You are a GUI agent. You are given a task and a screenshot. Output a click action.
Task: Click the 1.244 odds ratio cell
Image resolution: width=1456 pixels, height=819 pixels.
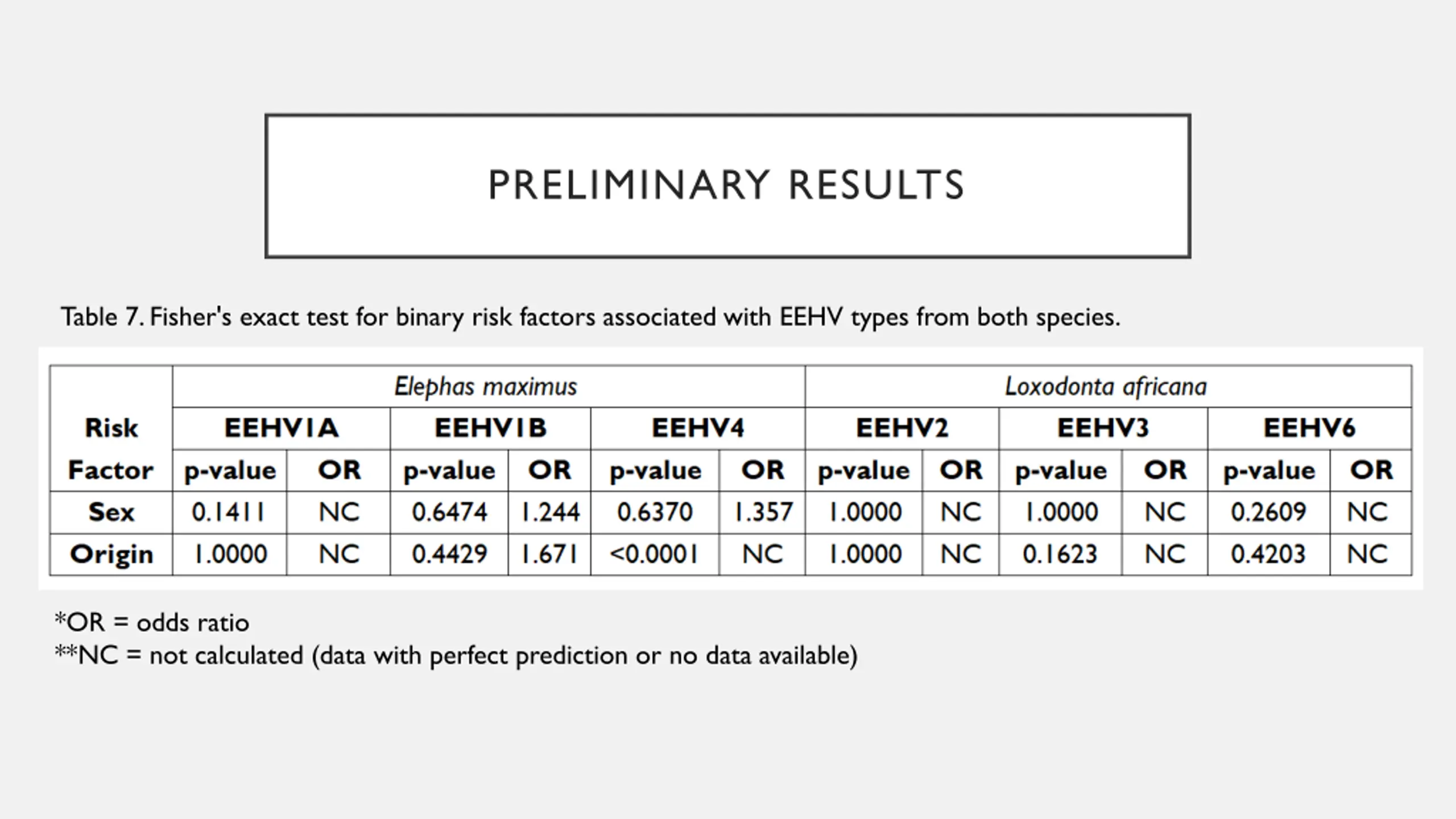point(550,512)
